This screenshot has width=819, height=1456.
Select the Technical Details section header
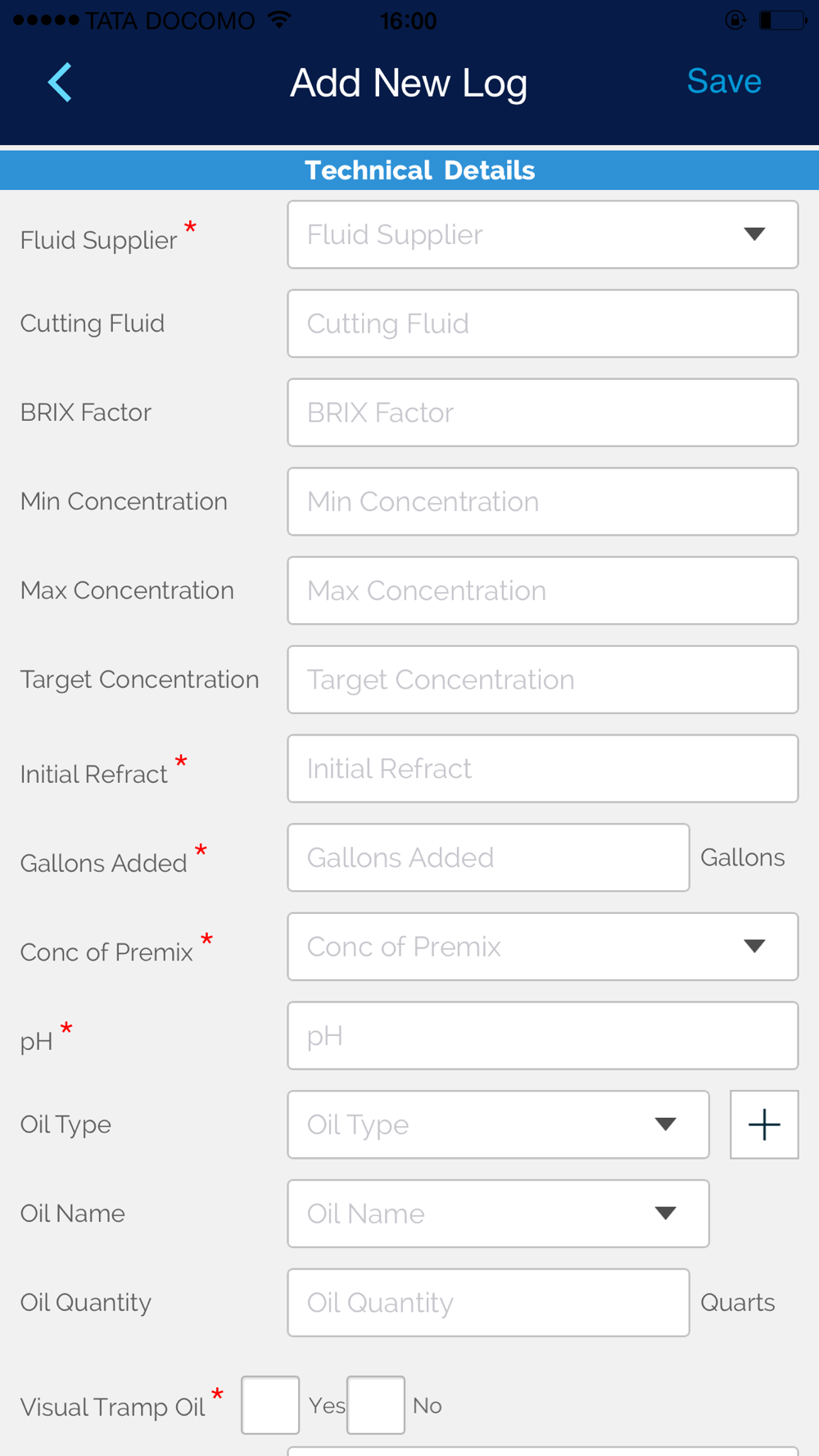[419, 170]
